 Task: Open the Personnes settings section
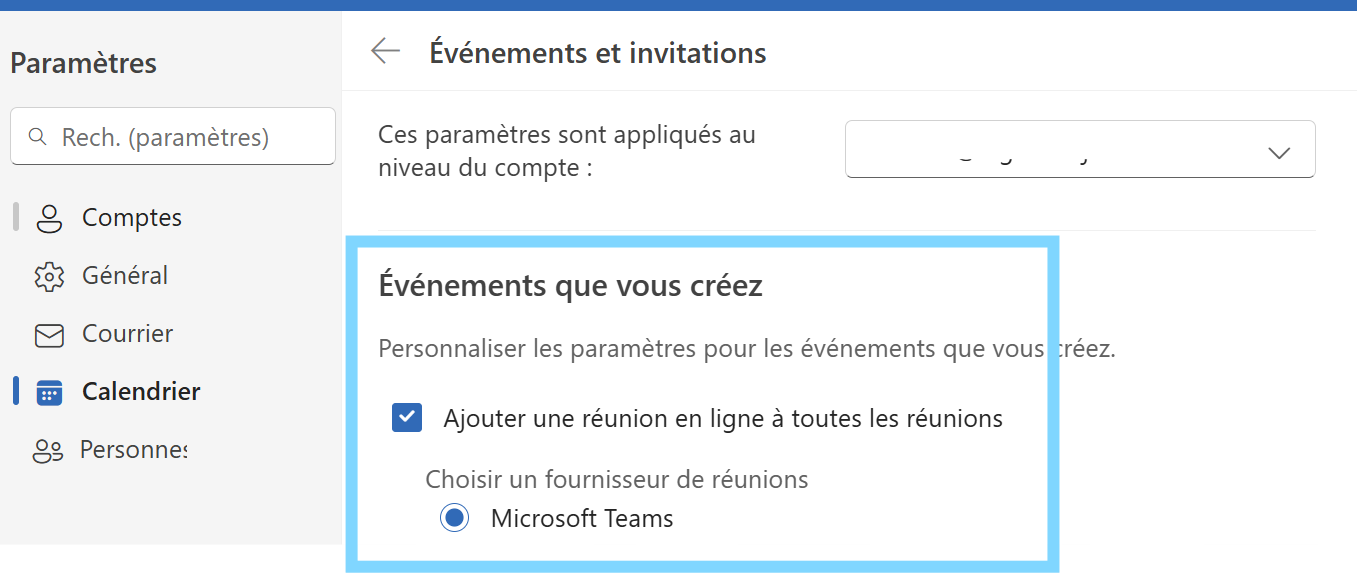[133, 451]
